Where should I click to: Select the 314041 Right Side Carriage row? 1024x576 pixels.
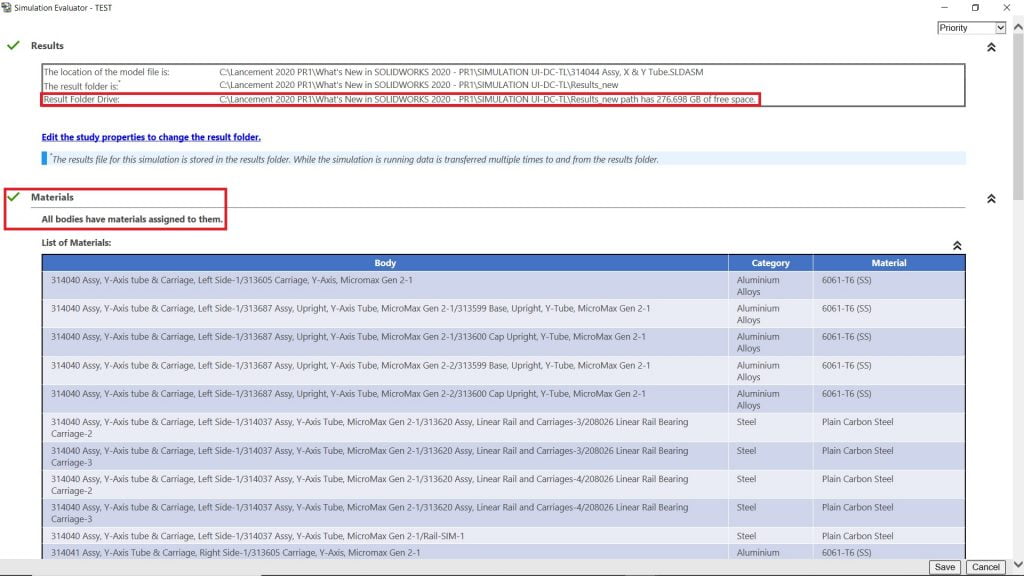tap(504, 552)
